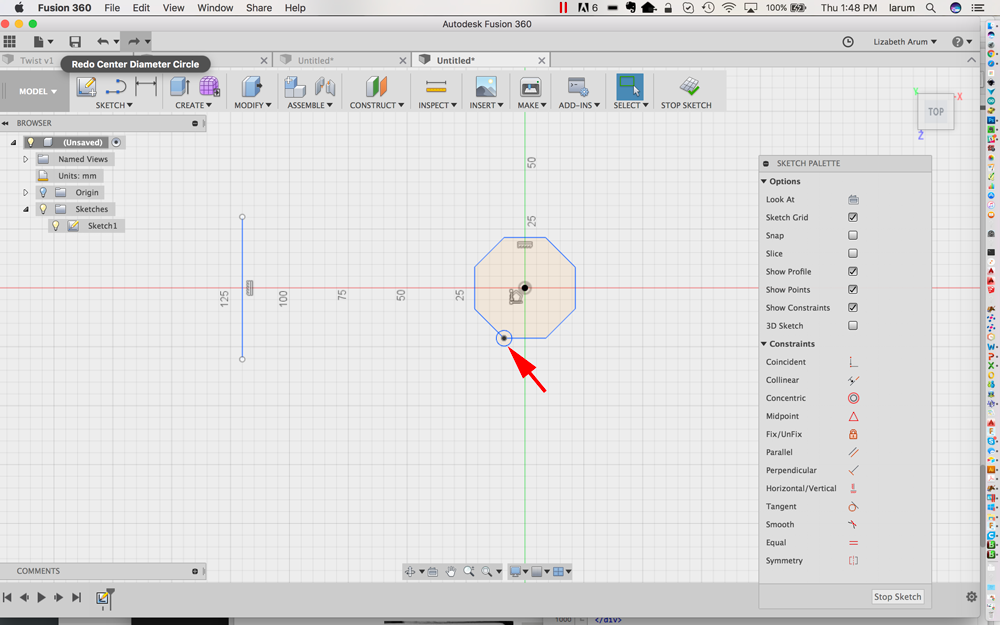
Task: Toggle Sketch1 visibility lightbulb
Action: (x=55, y=226)
